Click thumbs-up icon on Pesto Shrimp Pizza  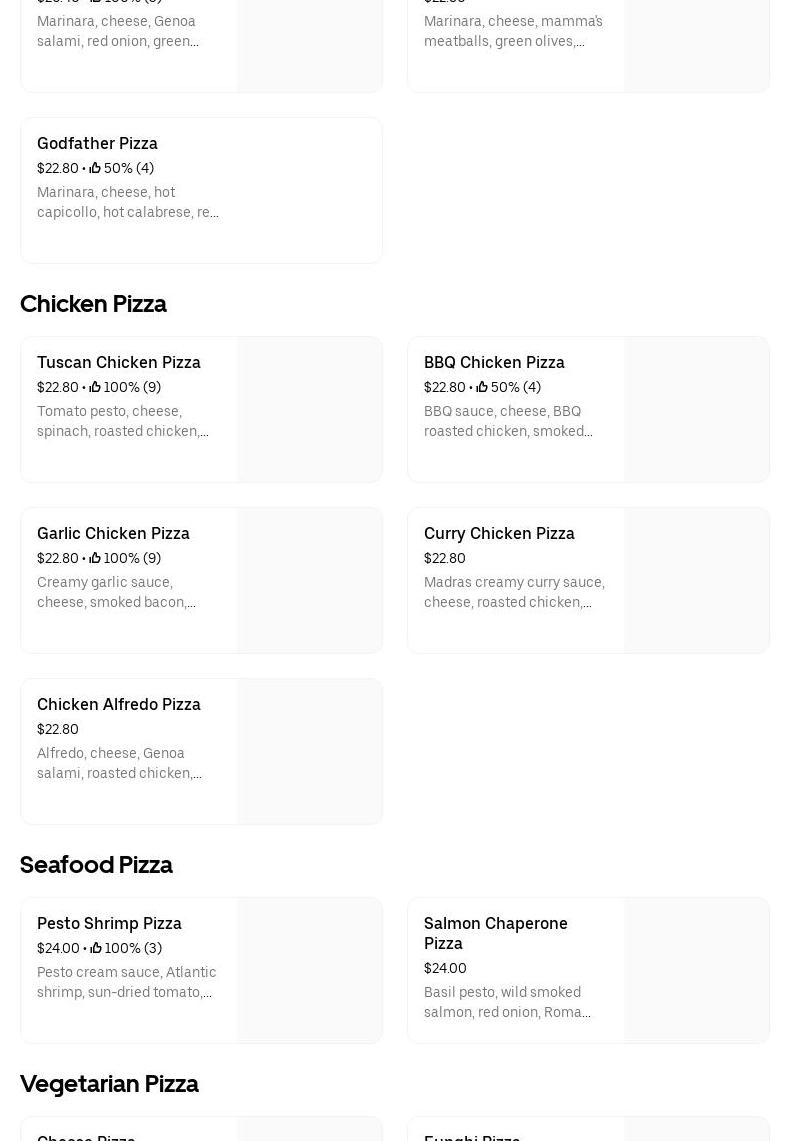click(x=96, y=949)
